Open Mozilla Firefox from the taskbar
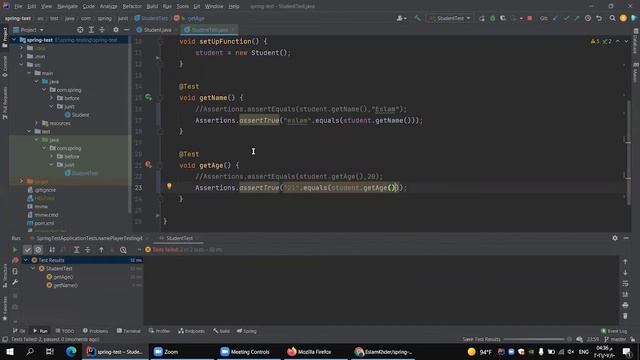Screen dimensions: 640x360 pyautogui.click(x=310, y=351)
